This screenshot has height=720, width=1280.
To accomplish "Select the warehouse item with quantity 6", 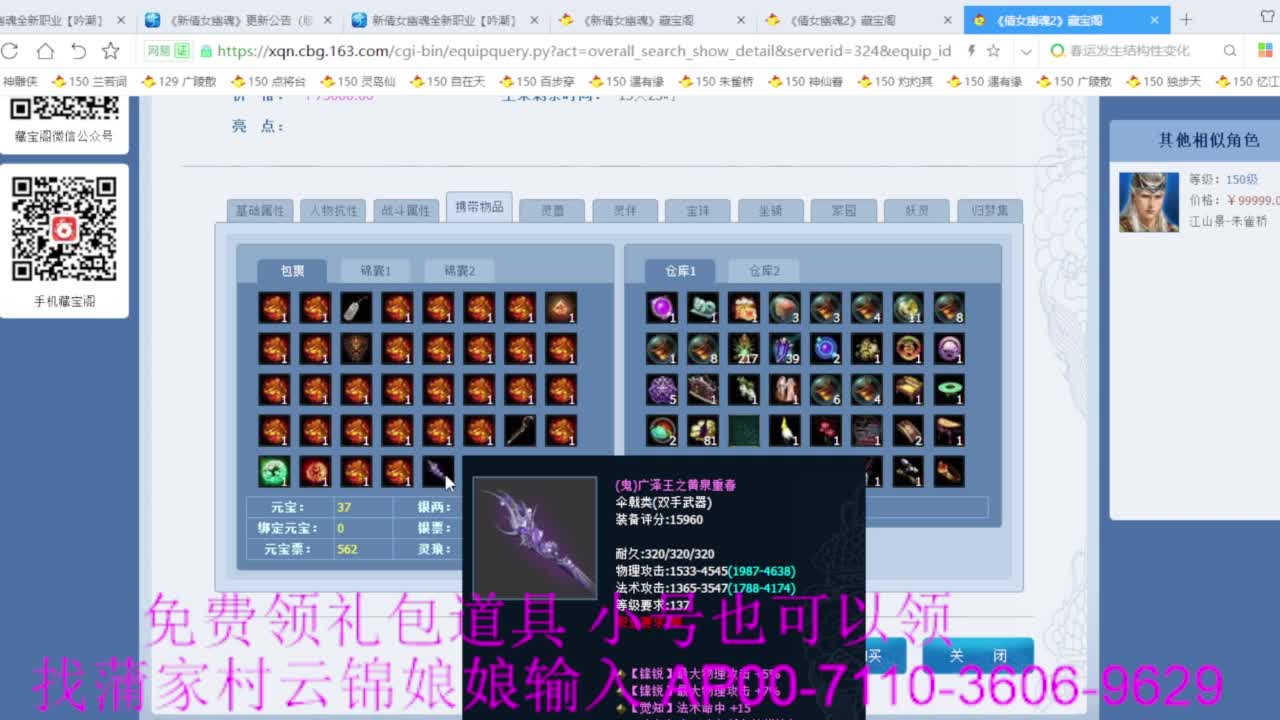I will point(825,390).
